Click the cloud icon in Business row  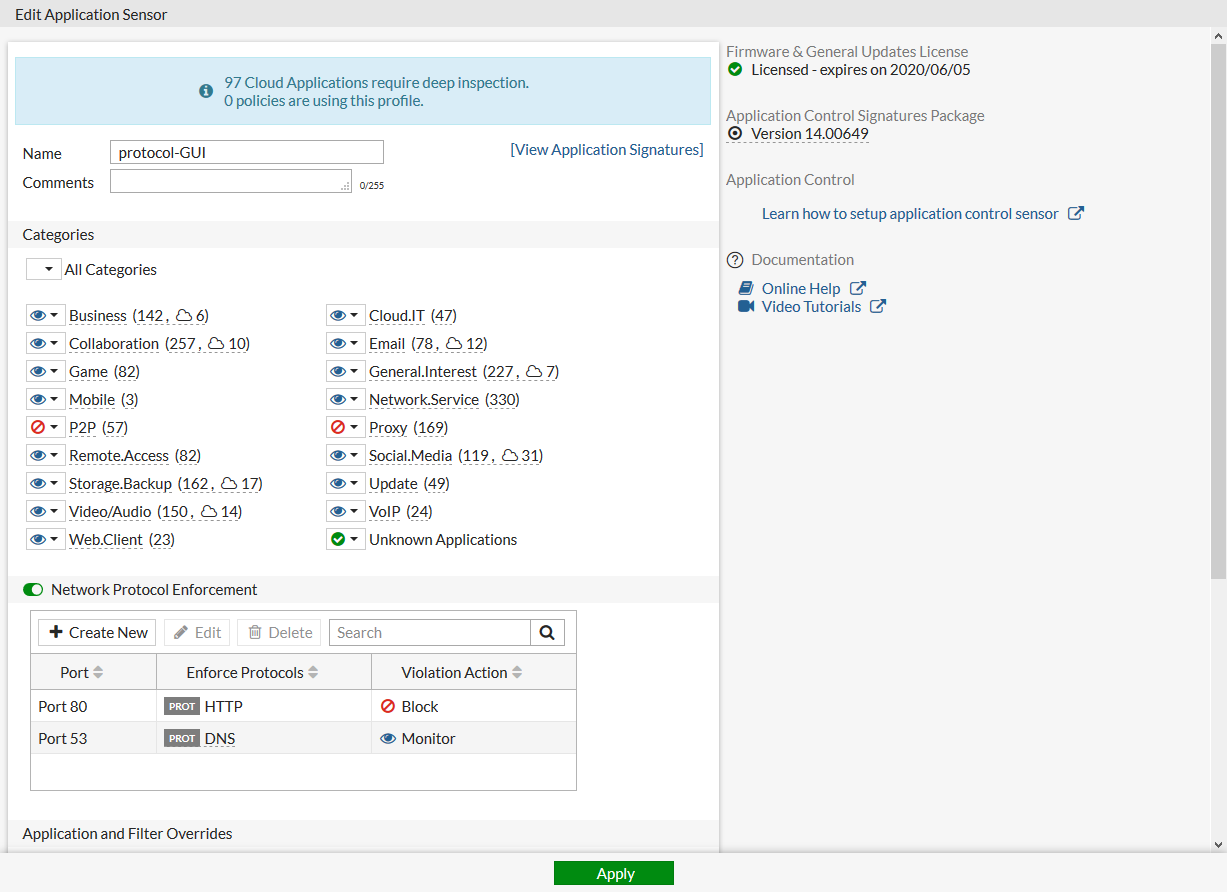[x=184, y=316]
